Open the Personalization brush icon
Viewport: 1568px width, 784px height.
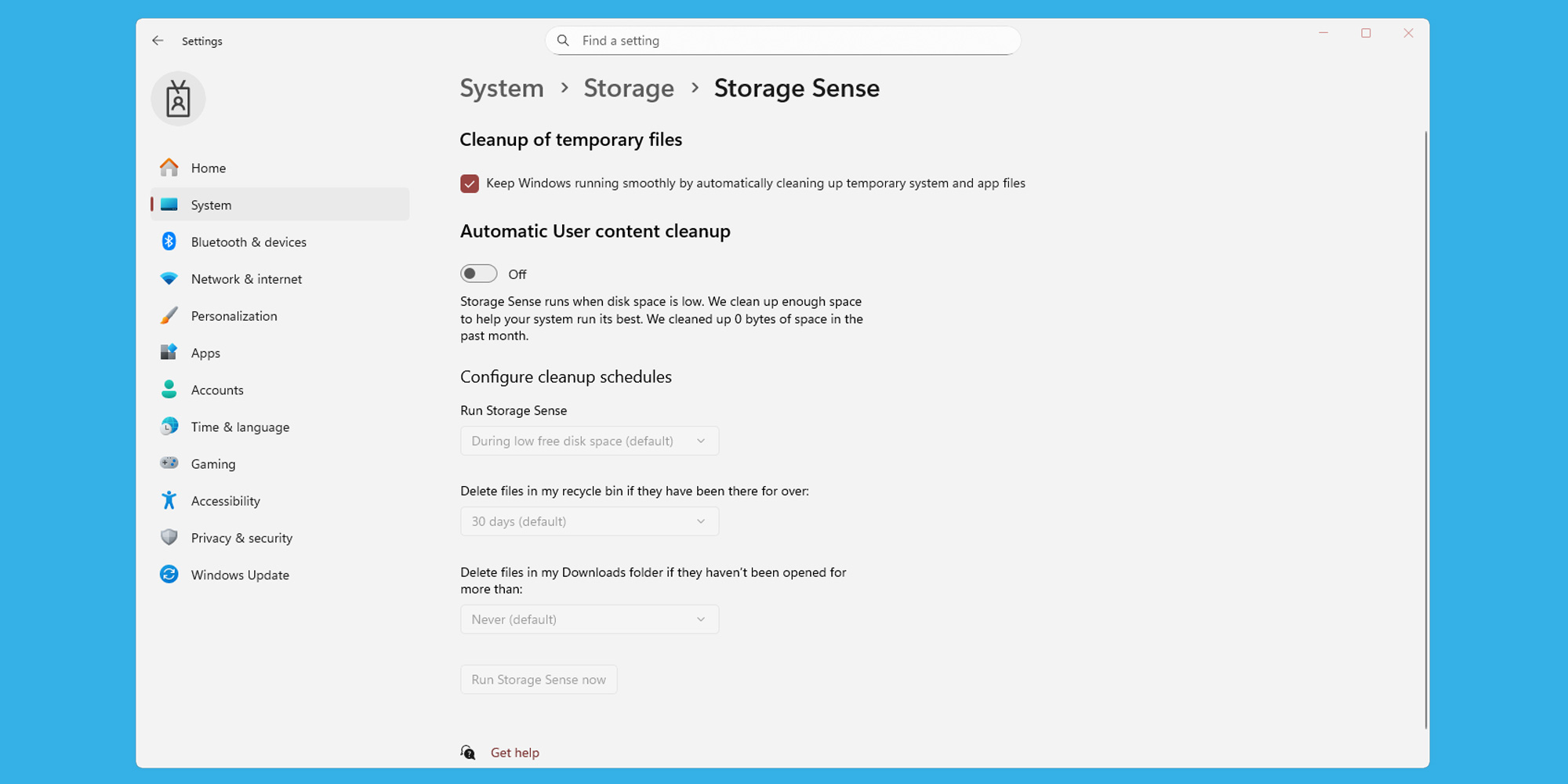click(x=169, y=315)
